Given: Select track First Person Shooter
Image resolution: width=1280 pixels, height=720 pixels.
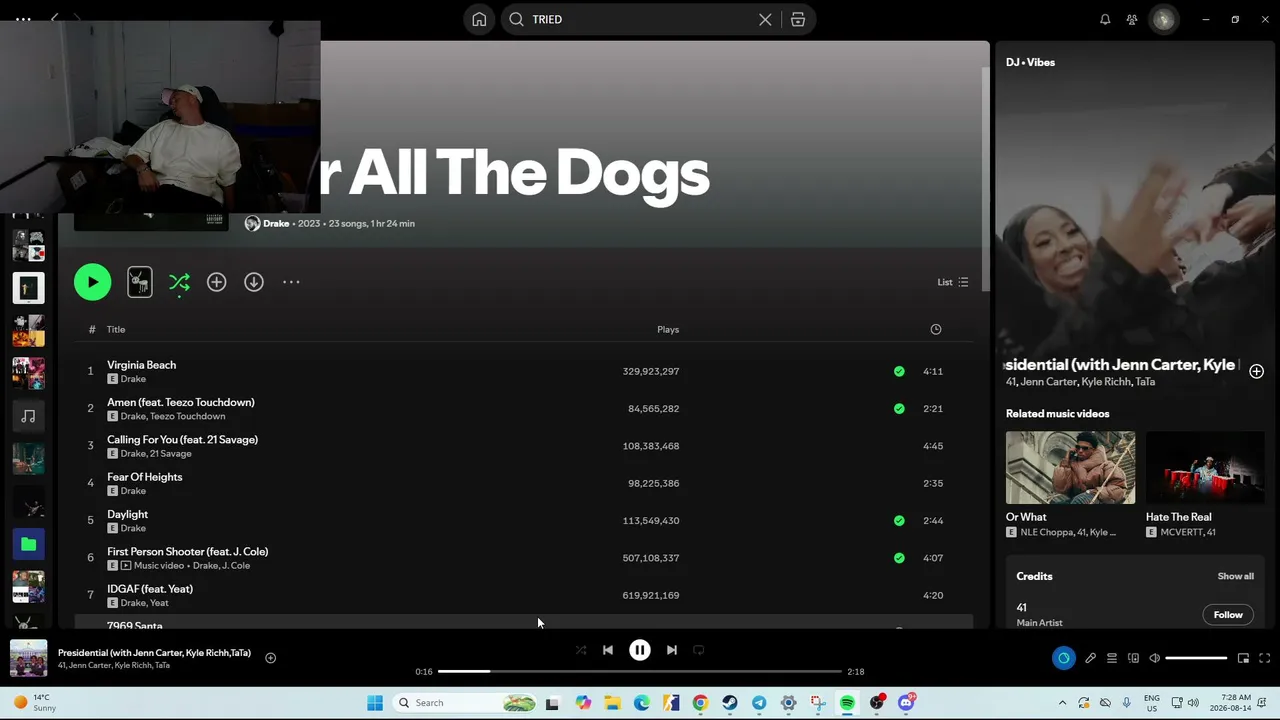Looking at the screenshot, I should pyautogui.click(x=523, y=558).
